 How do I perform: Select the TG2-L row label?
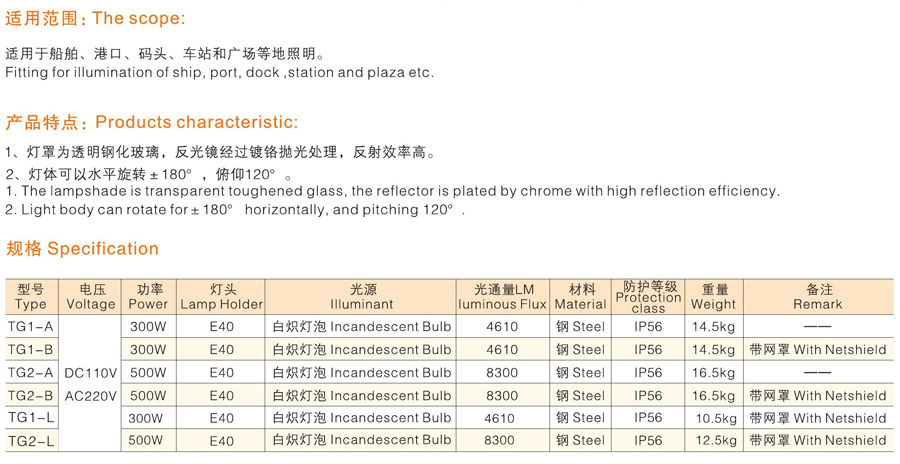click(31, 441)
